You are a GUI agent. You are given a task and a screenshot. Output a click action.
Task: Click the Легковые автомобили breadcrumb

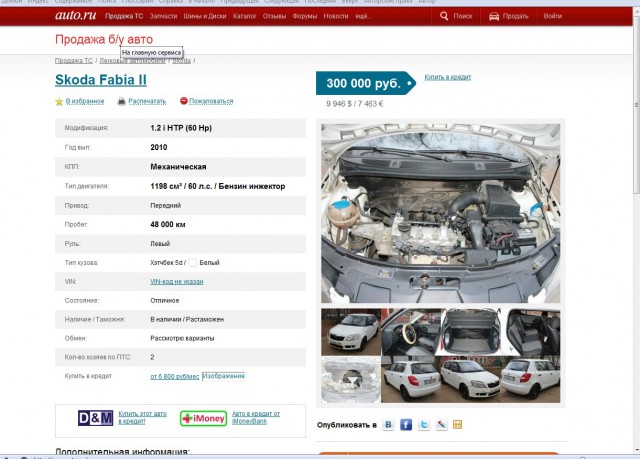click(x=133, y=60)
